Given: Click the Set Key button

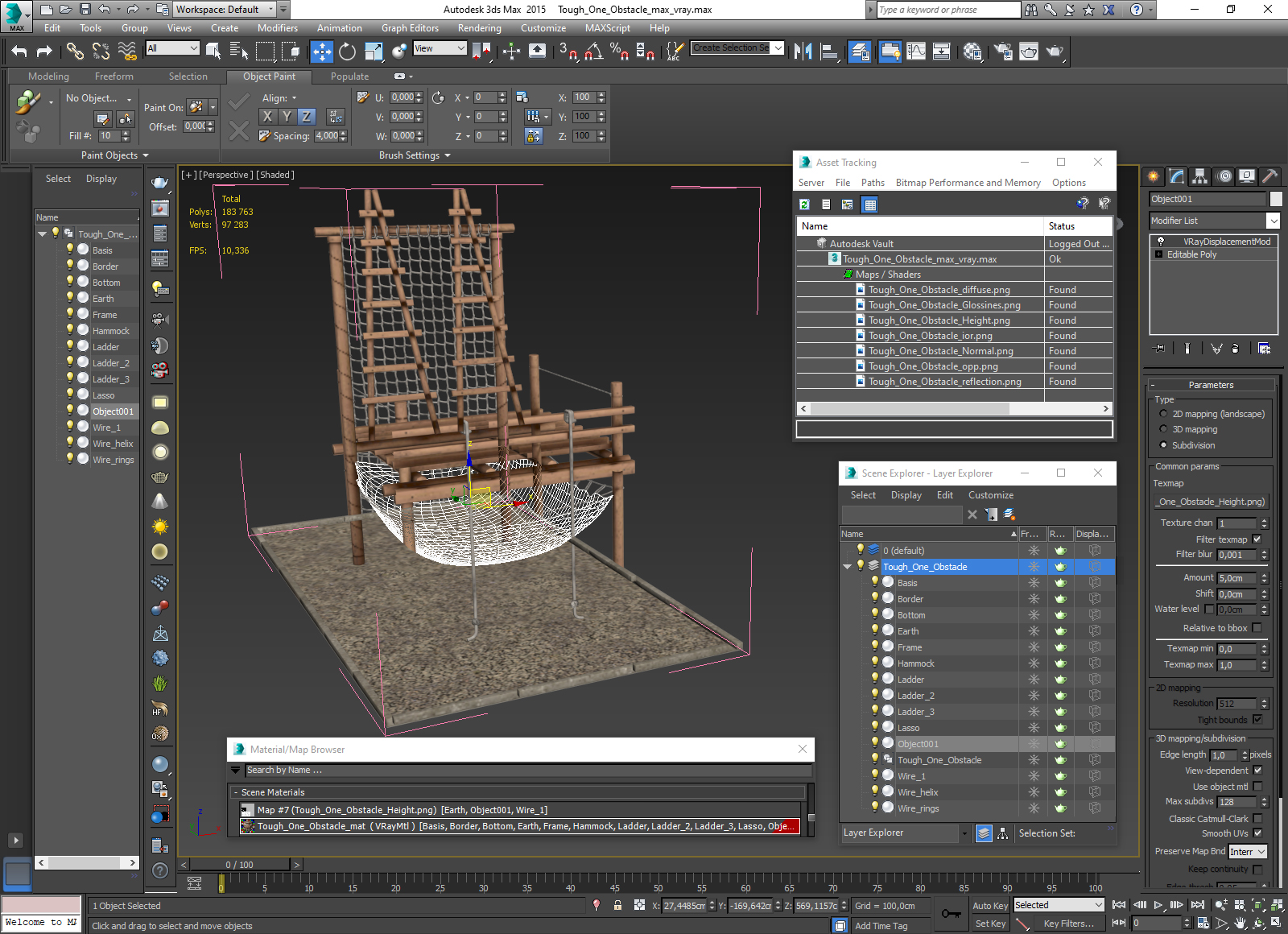Looking at the screenshot, I should [990, 924].
